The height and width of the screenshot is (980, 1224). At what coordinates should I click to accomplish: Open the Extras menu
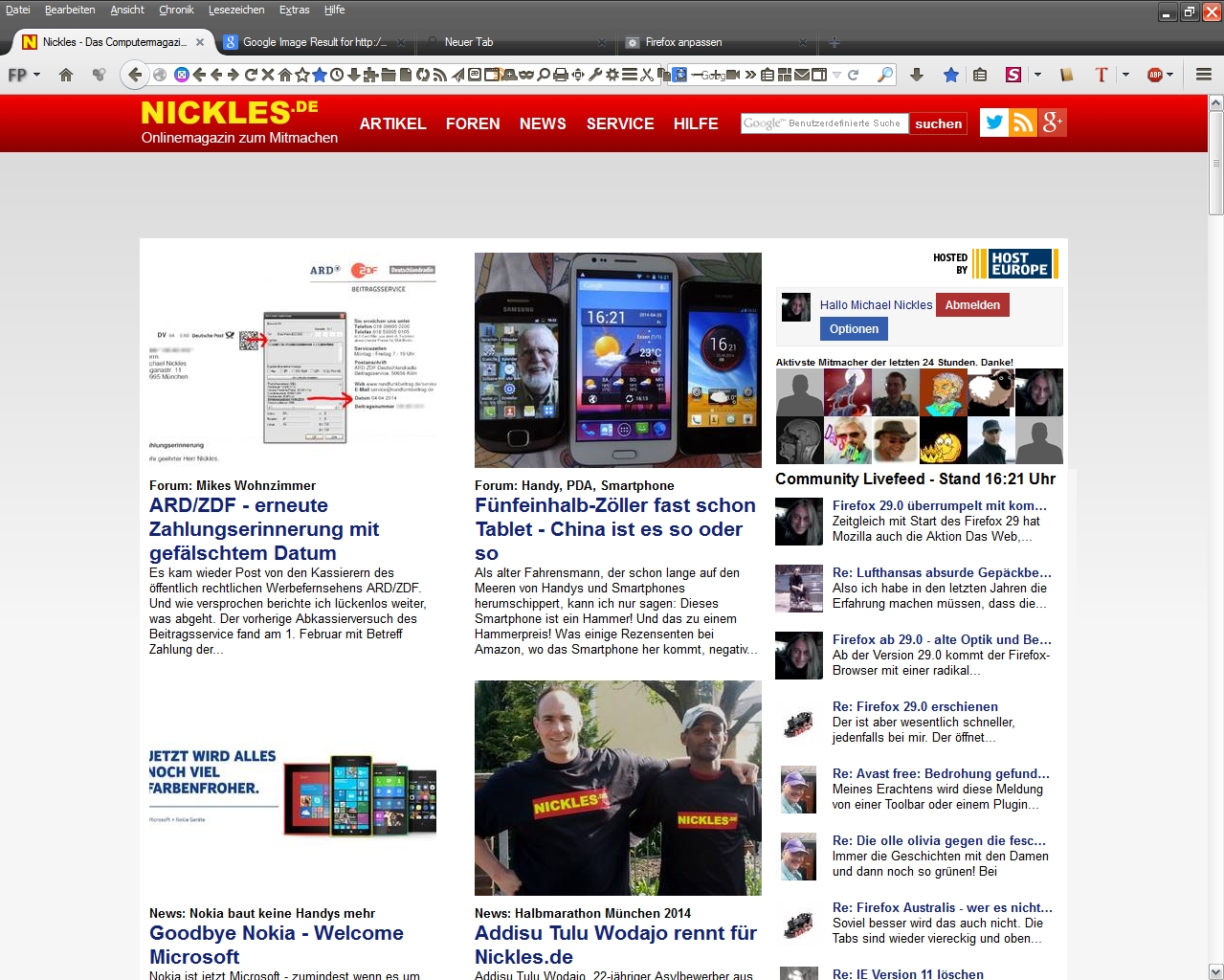point(294,10)
